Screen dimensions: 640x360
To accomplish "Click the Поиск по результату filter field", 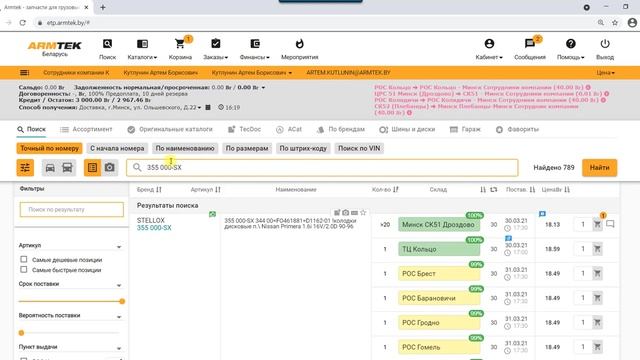I will click(x=71, y=209).
